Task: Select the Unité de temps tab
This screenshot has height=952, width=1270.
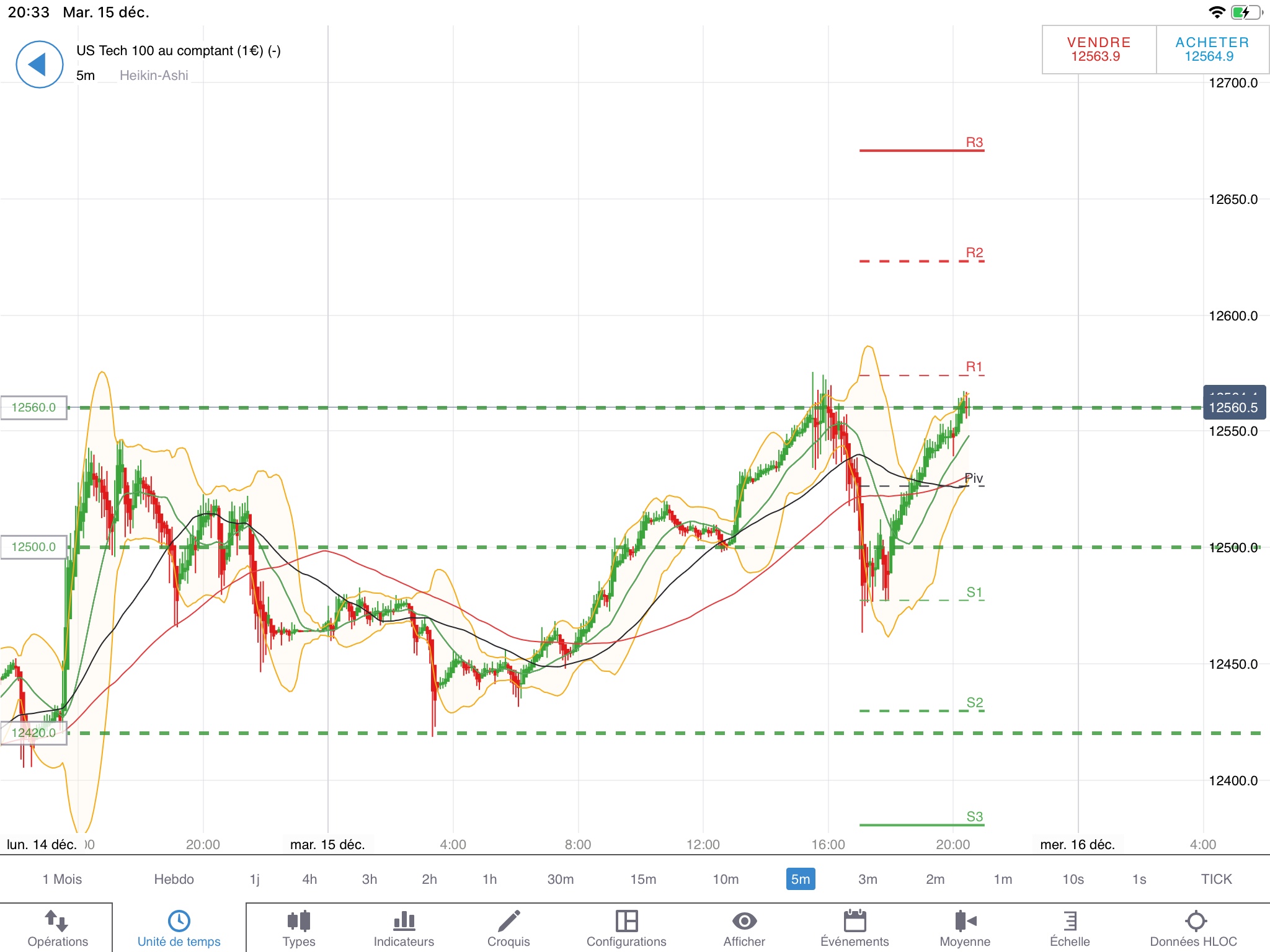Action: click(x=179, y=928)
